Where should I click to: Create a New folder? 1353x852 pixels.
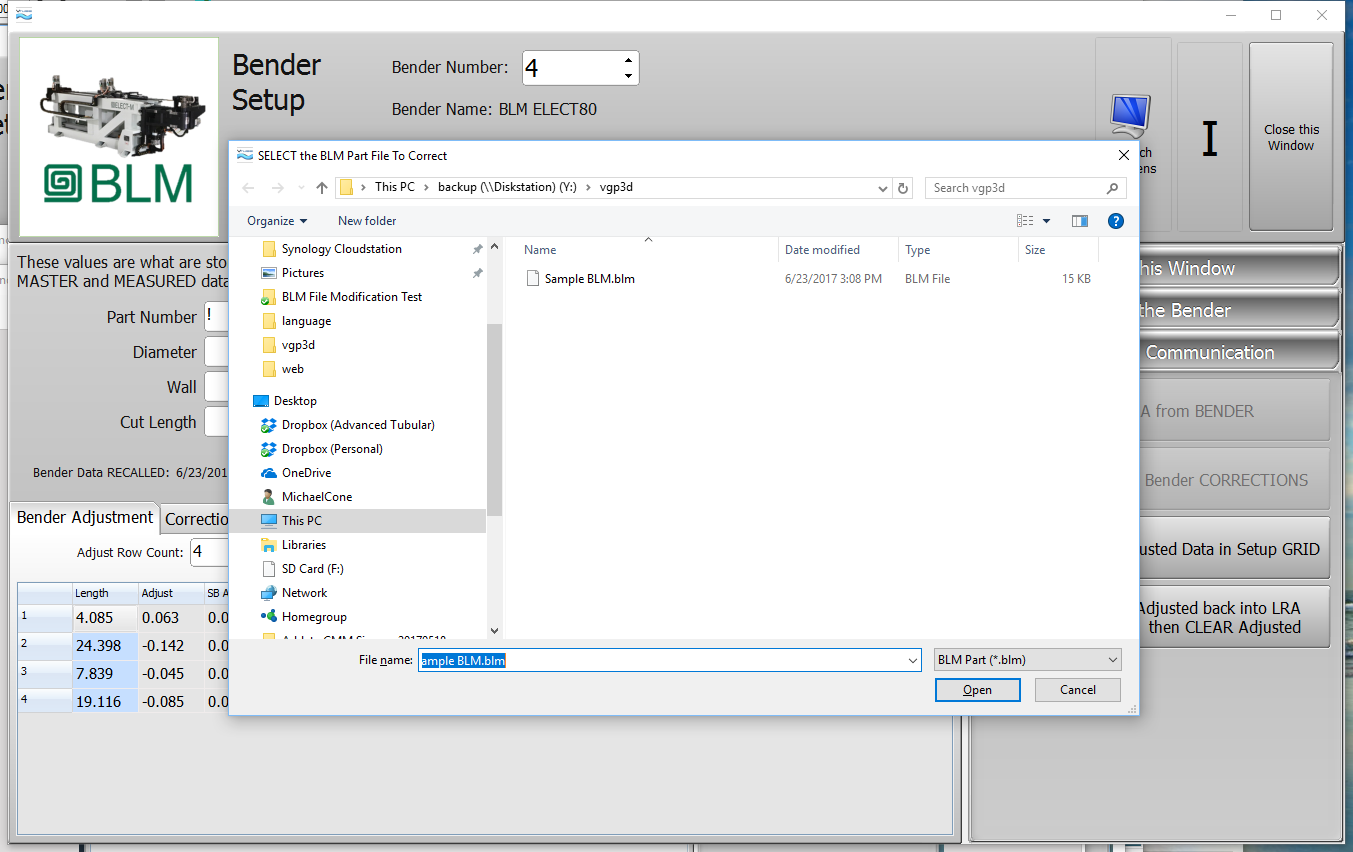[x=367, y=221]
